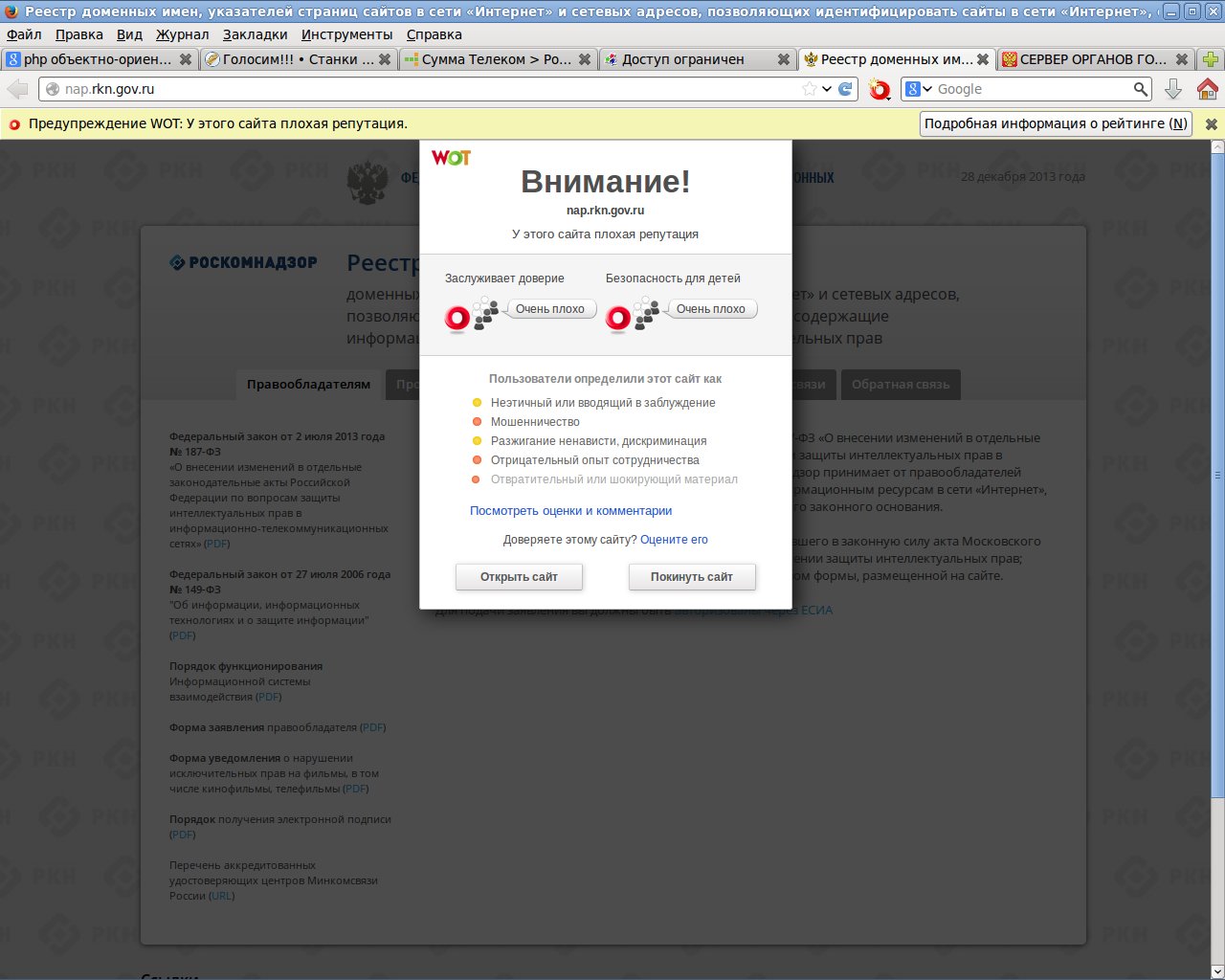Viewport: 1225px width, 980px height.
Task: Click 'Отрицательный опыт сотрудничества' text
Action: tap(595, 460)
